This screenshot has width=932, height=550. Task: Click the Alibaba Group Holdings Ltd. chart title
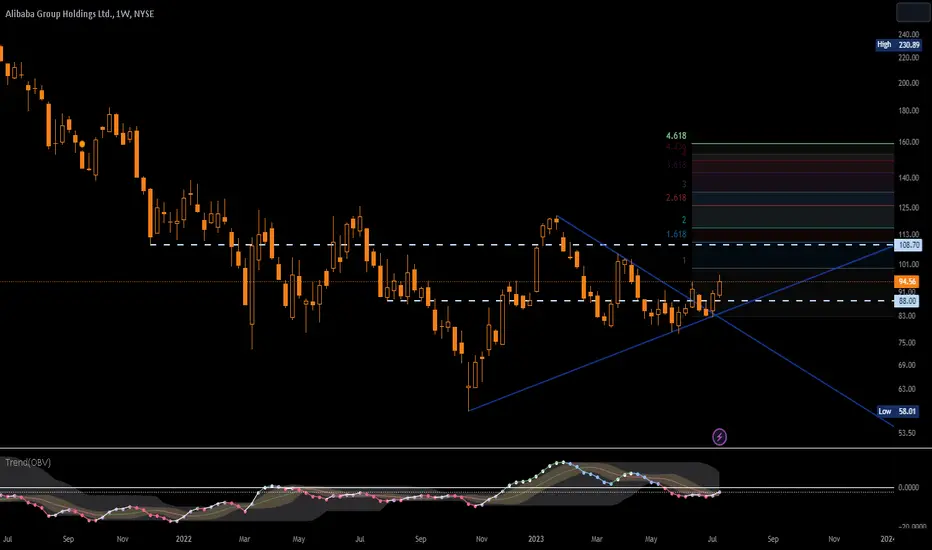80,14
